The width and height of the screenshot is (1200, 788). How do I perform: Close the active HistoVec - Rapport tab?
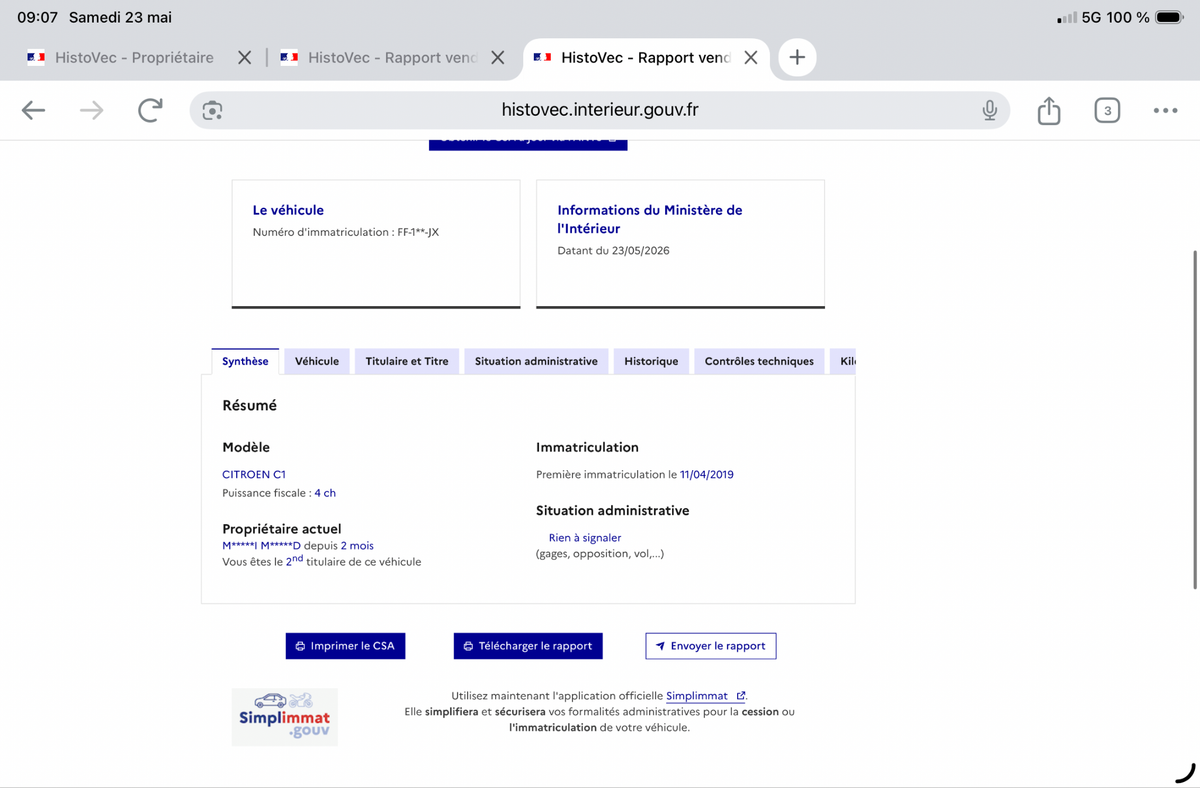coord(751,57)
